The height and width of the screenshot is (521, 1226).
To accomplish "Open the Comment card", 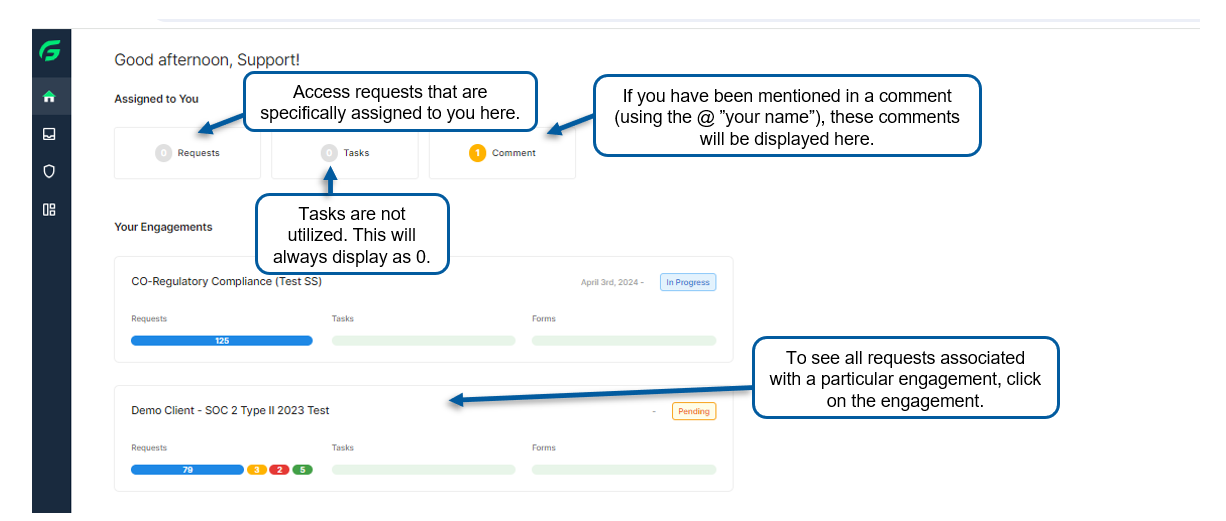I will tap(502, 153).
